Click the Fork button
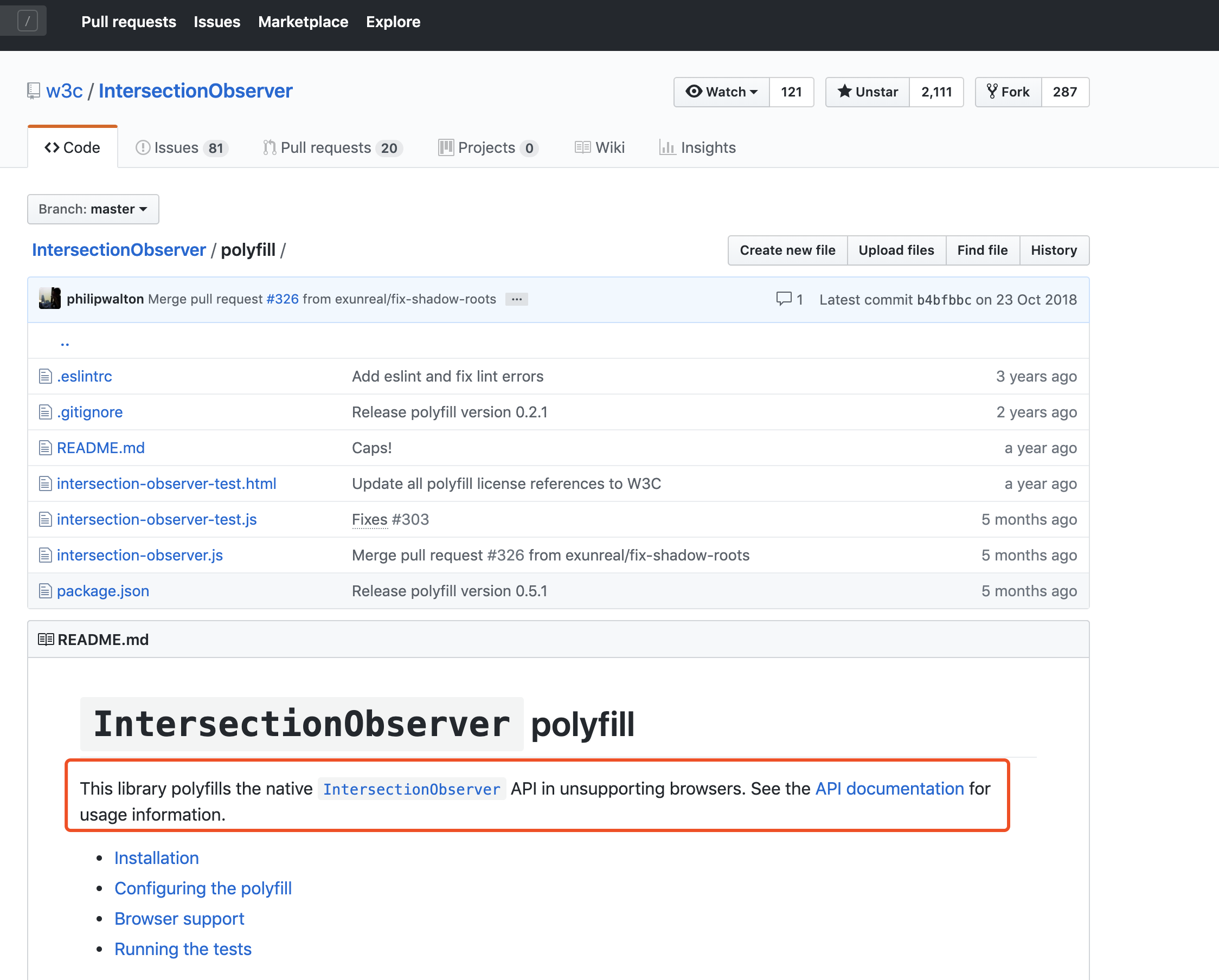Image resolution: width=1219 pixels, height=980 pixels. coord(1009,92)
